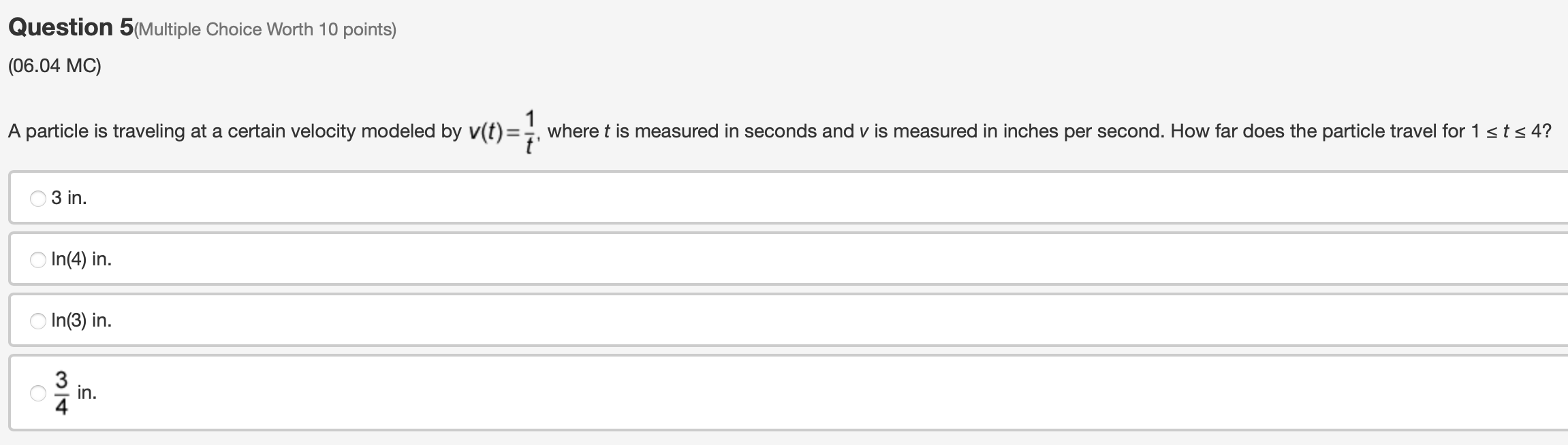Choose the answer option labeled "ln(3) in."

pyautogui.click(x=82, y=320)
